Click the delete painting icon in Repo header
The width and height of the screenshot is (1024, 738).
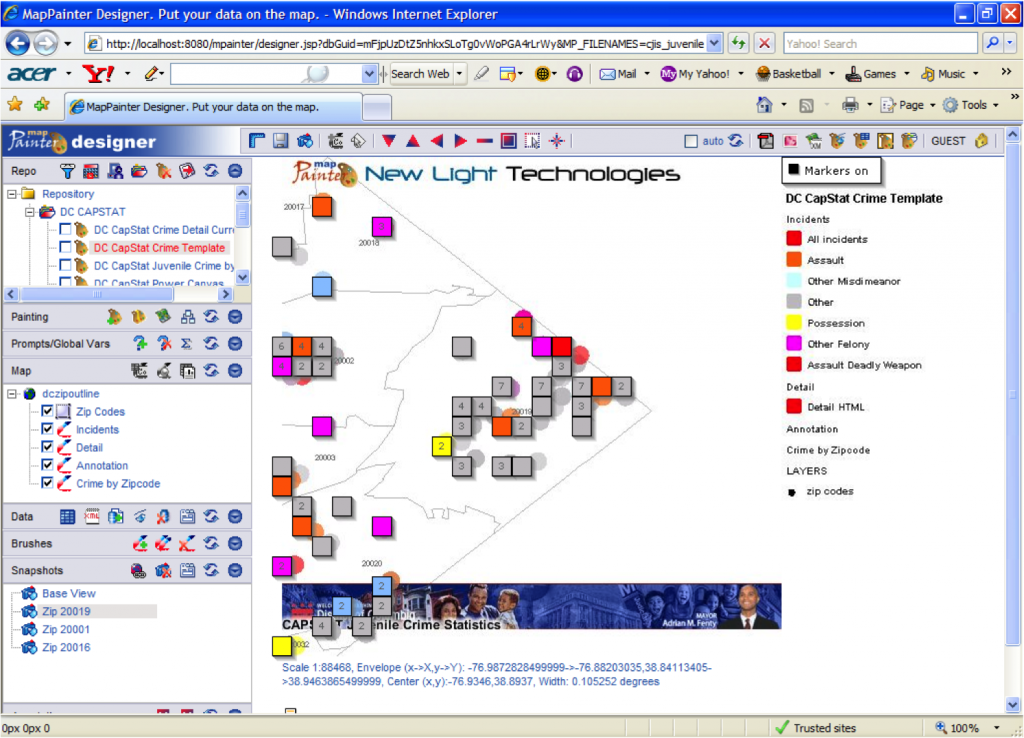coord(163,171)
